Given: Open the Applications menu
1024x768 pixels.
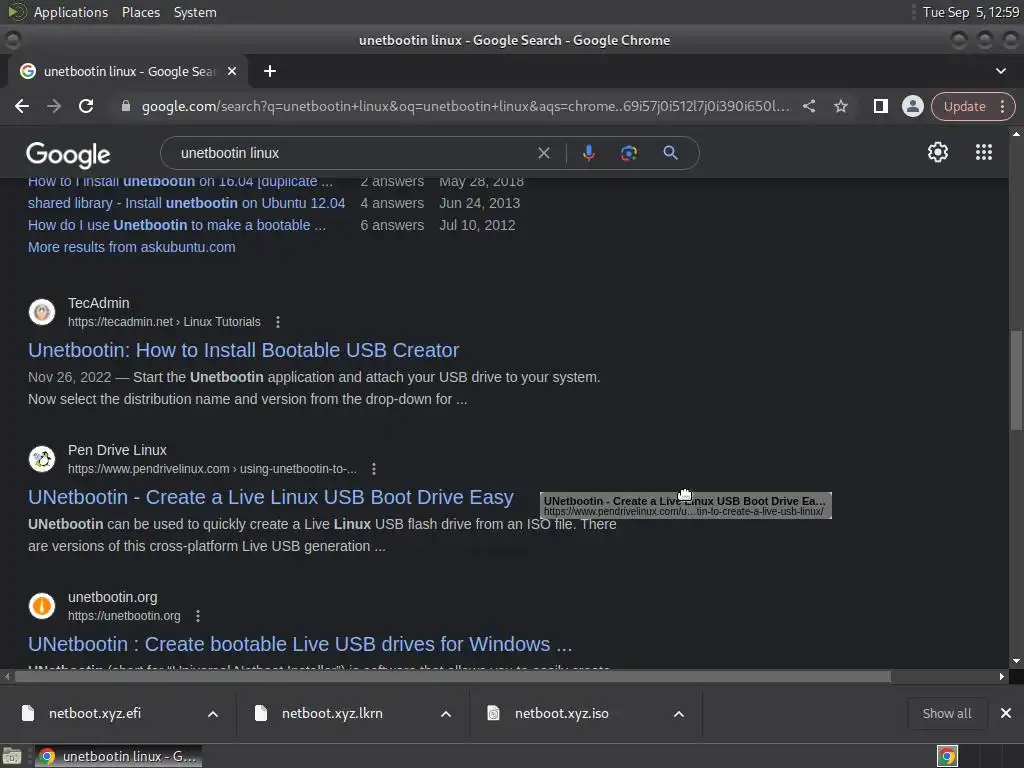Looking at the screenshot, I should point(71,12).
